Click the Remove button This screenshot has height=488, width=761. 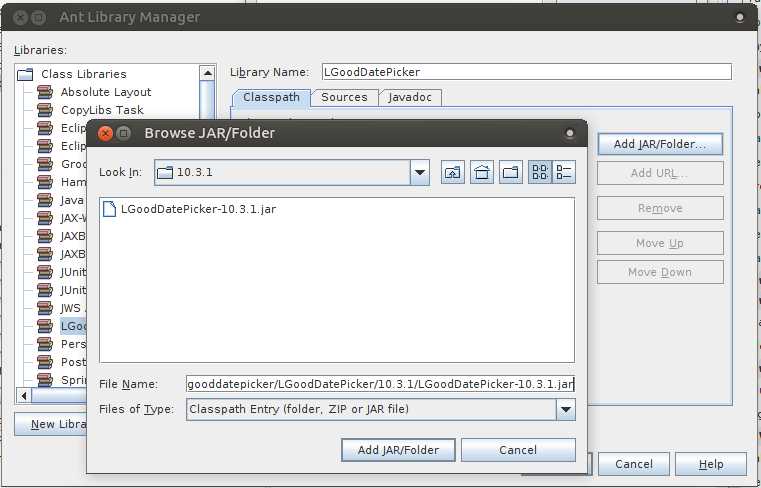click(660, 208)
